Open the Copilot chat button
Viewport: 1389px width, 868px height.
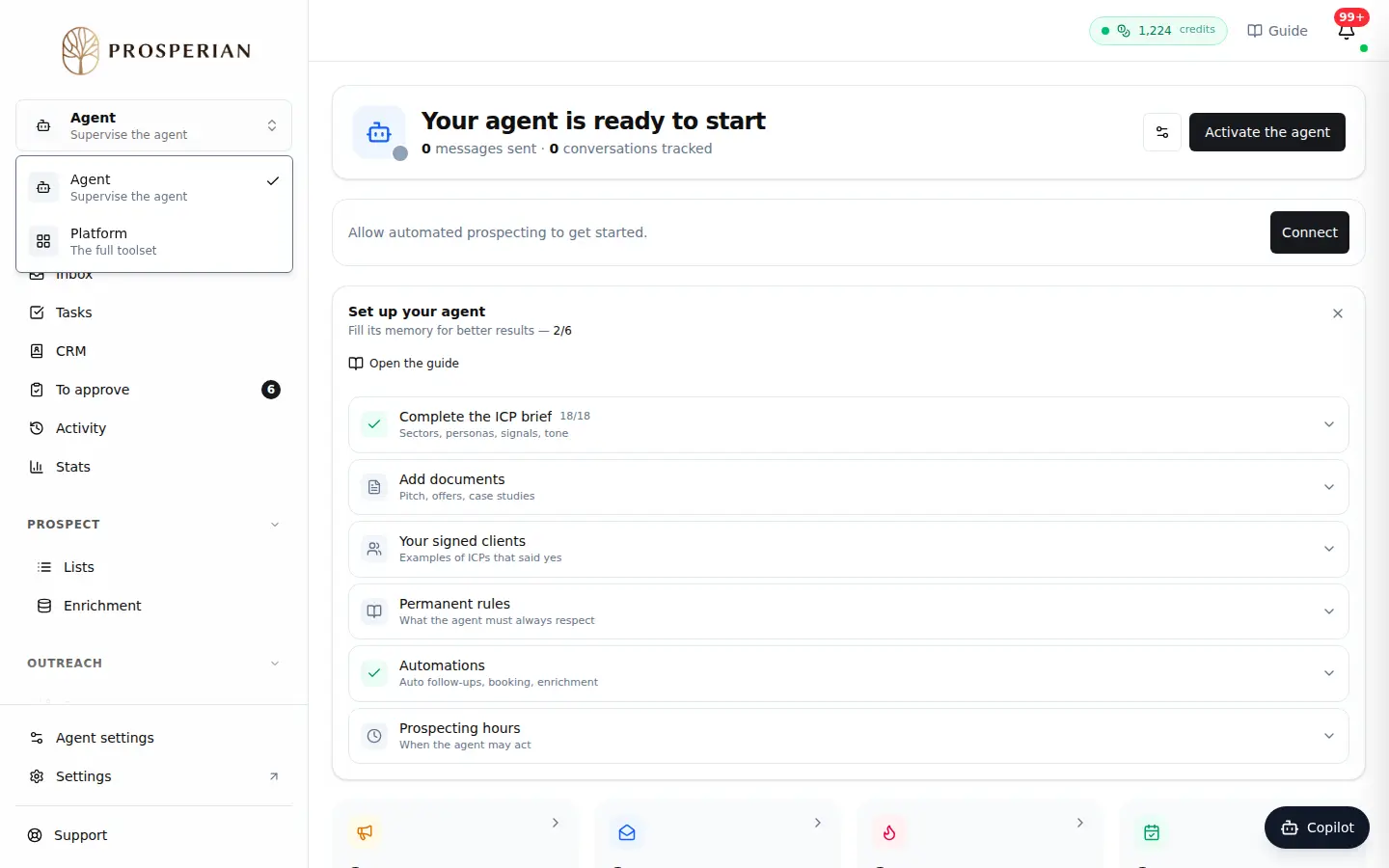point(1317,827)
